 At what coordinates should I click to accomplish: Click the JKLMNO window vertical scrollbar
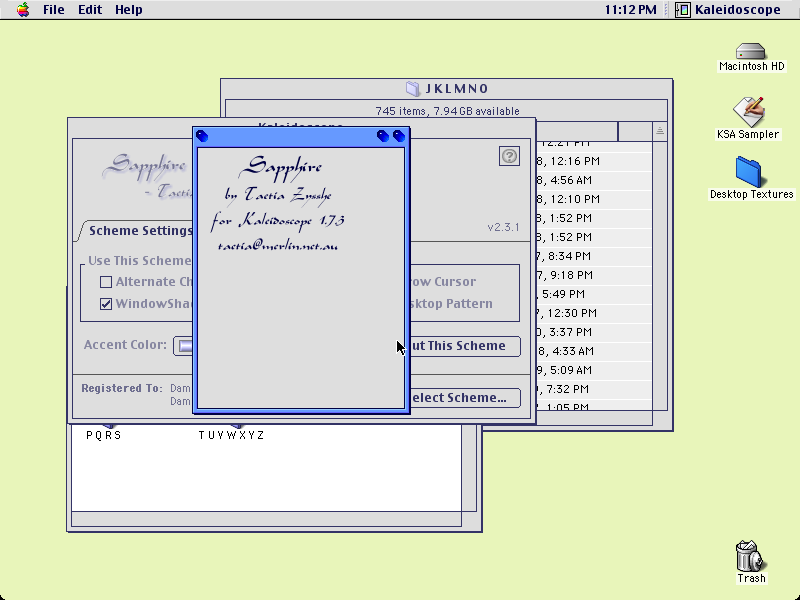[x=660, y=276]
